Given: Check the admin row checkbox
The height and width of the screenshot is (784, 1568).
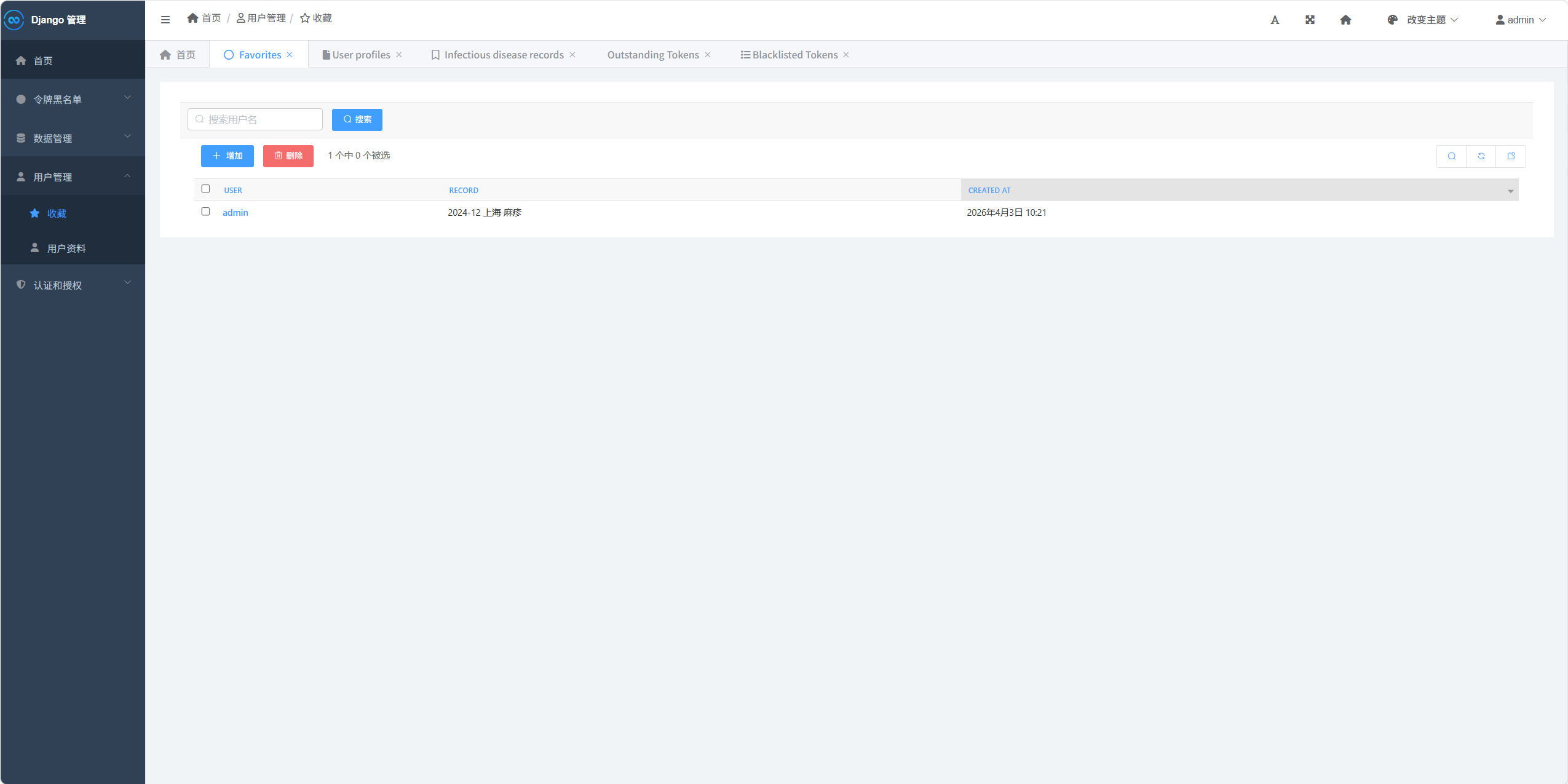Looking at the screenshot, I should pos(205,212).
